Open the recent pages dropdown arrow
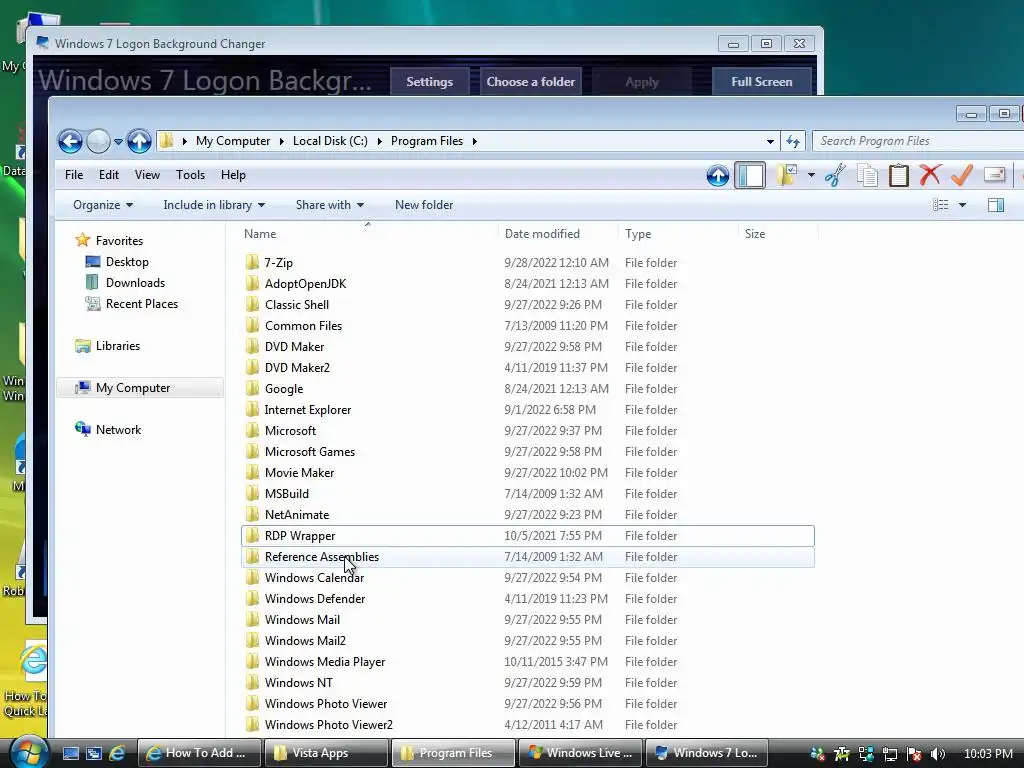The height and width of the screenshot is (768, 1024). pyautogui.click(x=118, y=142)
